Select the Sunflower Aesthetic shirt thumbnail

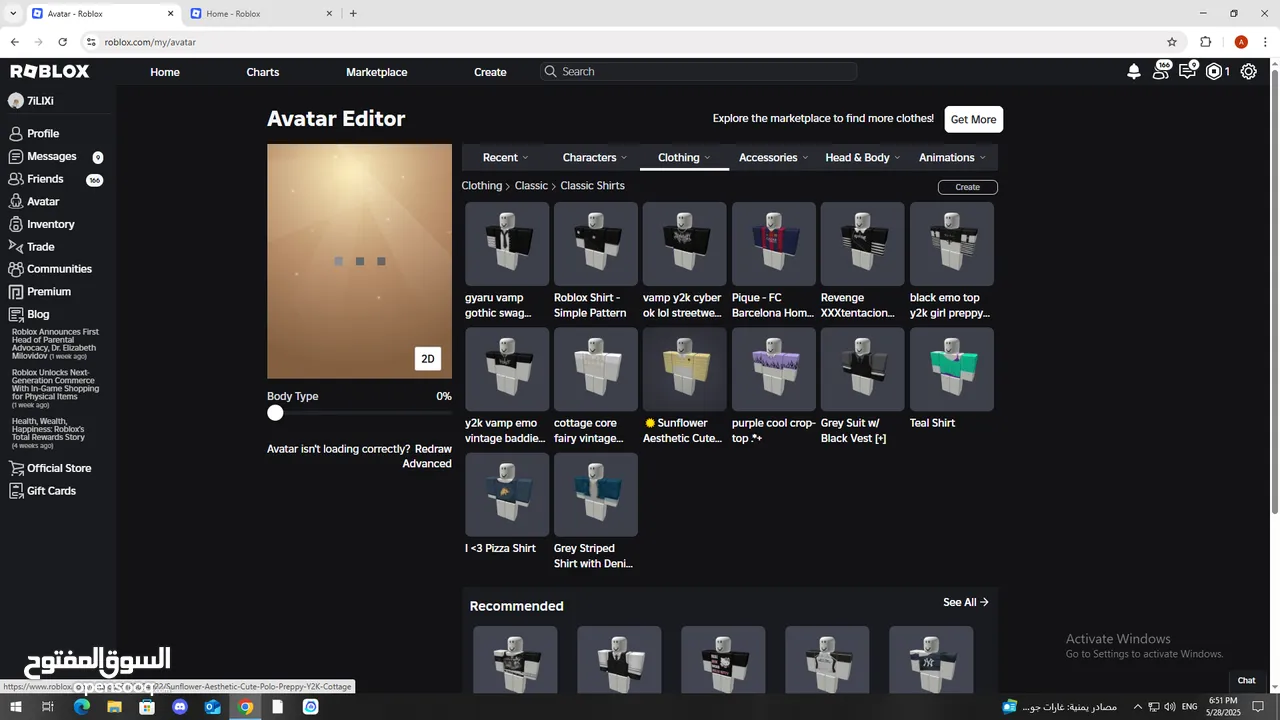pyautogui.click(x=685, y=369)
